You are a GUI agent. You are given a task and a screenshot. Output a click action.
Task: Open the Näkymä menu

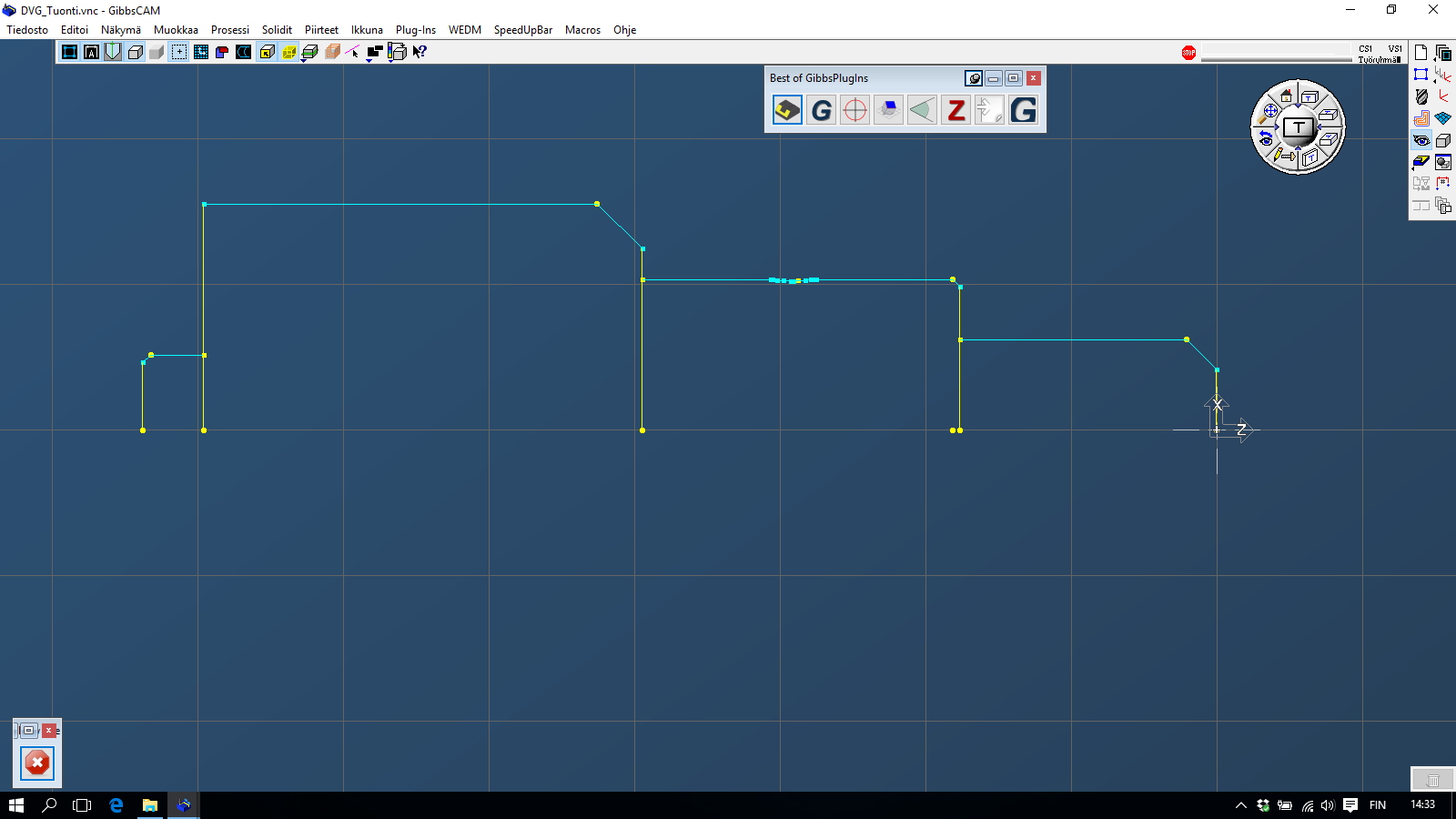(x=121, y=30)
